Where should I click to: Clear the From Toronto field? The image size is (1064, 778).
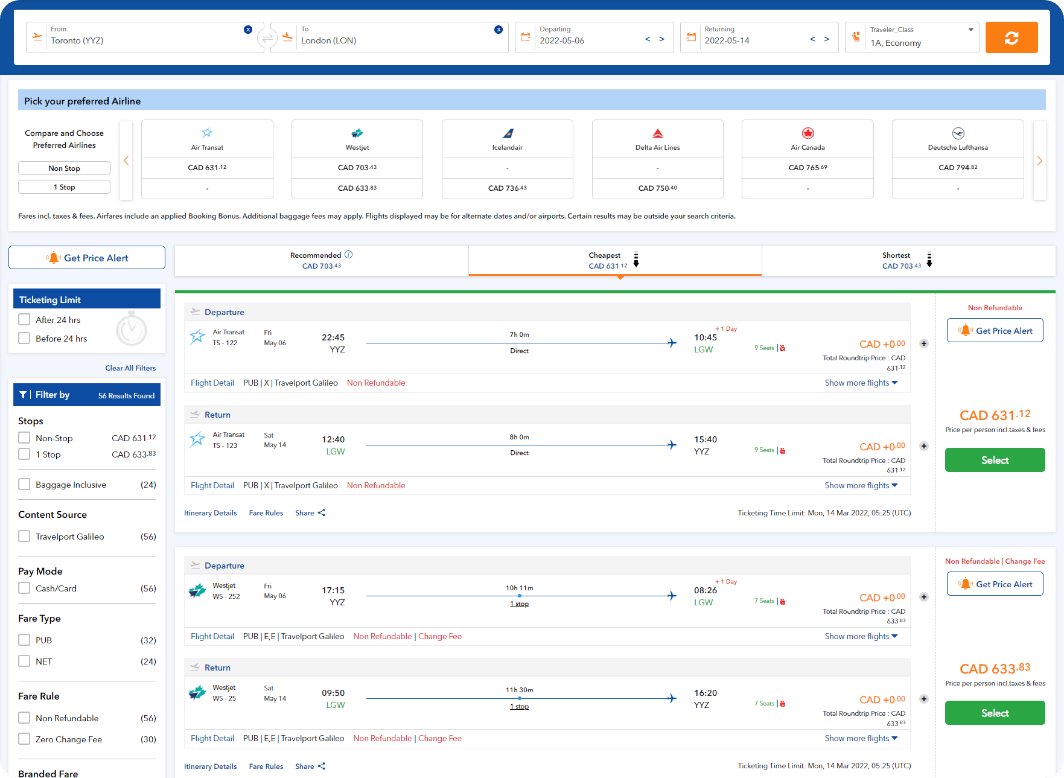point(248,29)
